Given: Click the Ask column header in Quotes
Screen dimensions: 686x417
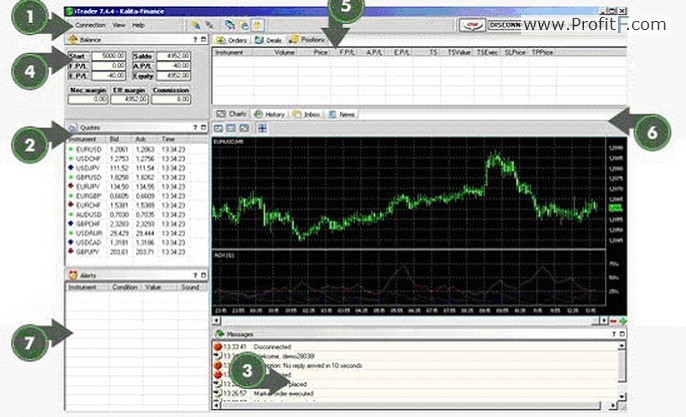Looking at the screenshot, I should coord(144,139).
